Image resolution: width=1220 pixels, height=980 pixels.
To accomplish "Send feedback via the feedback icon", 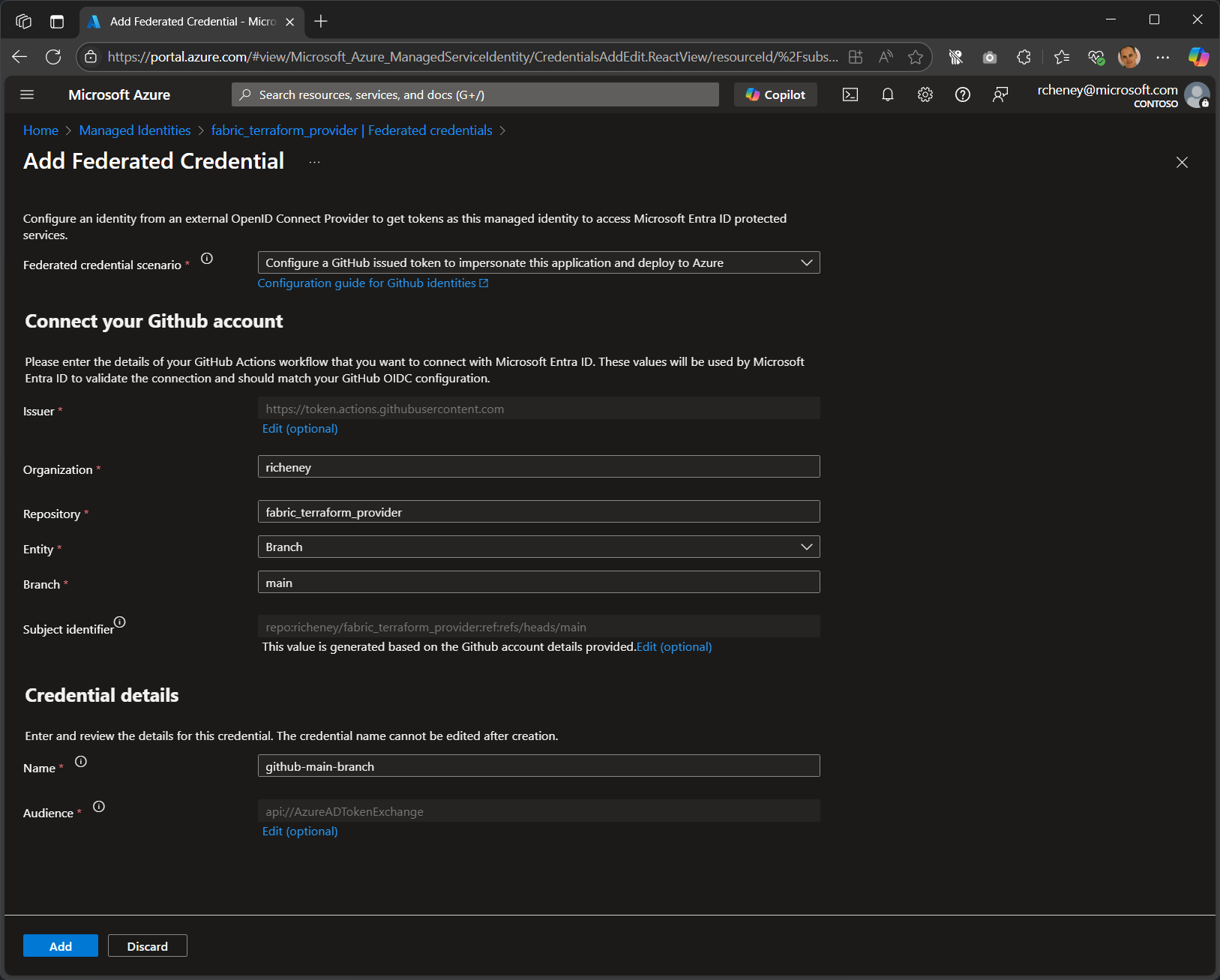I will click(x=1000, y=94).
